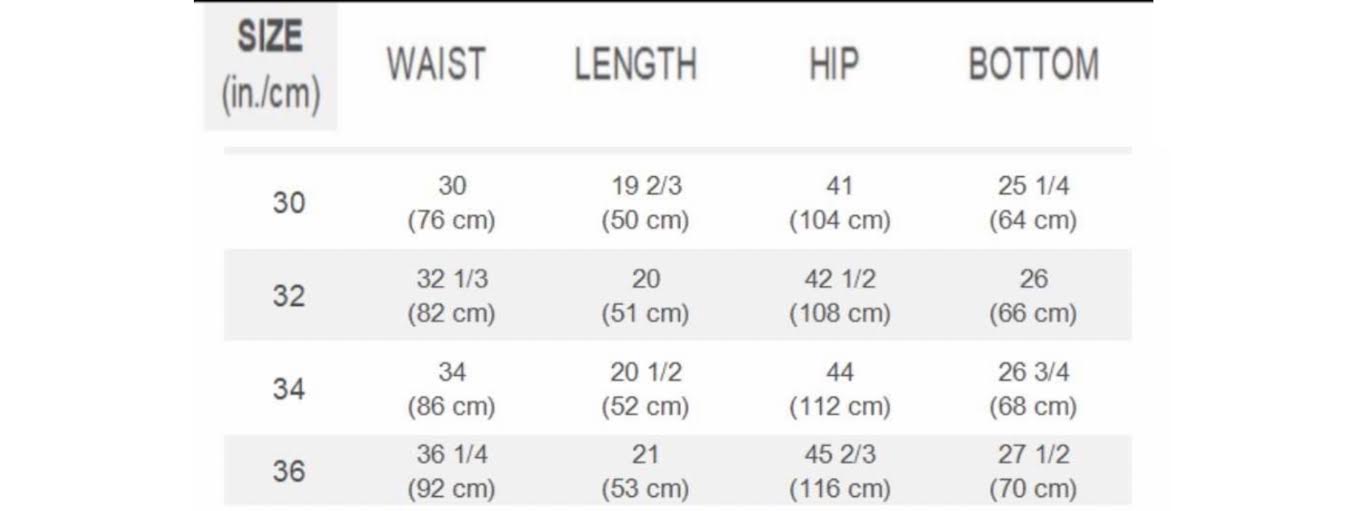This screenshot has width=1366, height=511.
Task: Click the WAIST column header
Action: (436, 65)
